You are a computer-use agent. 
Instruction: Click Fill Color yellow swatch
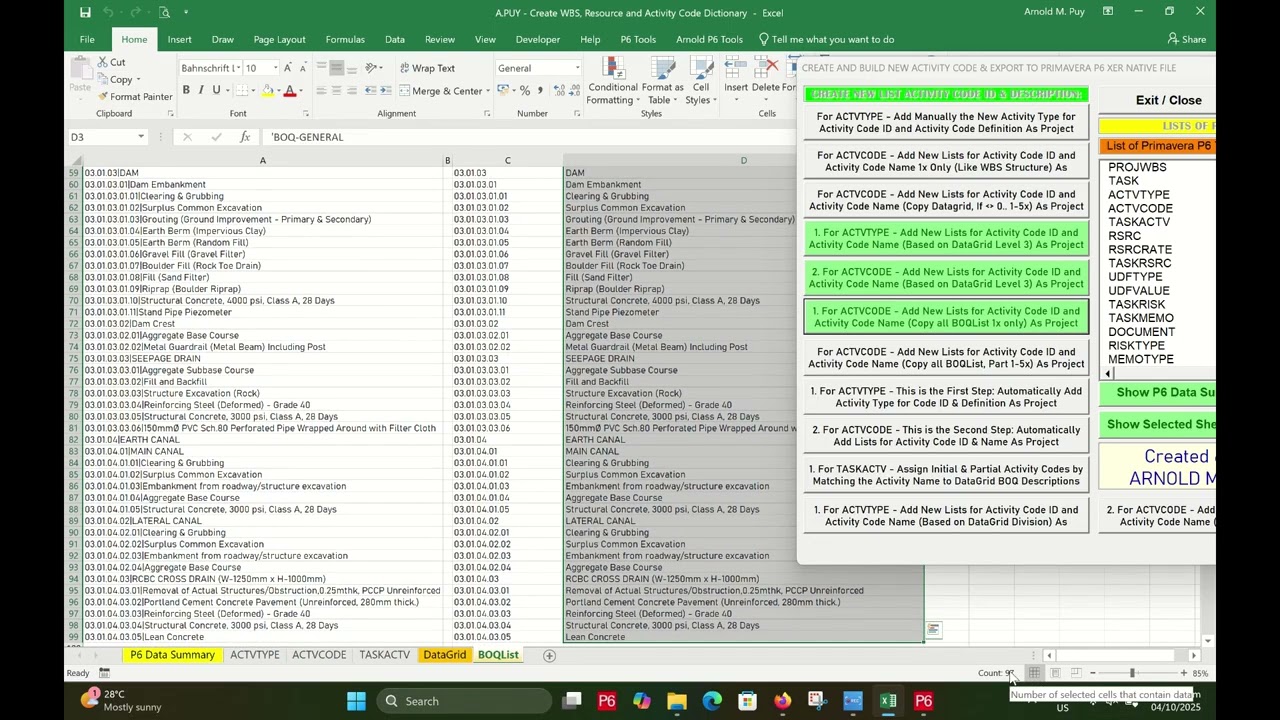pos(267,91)
